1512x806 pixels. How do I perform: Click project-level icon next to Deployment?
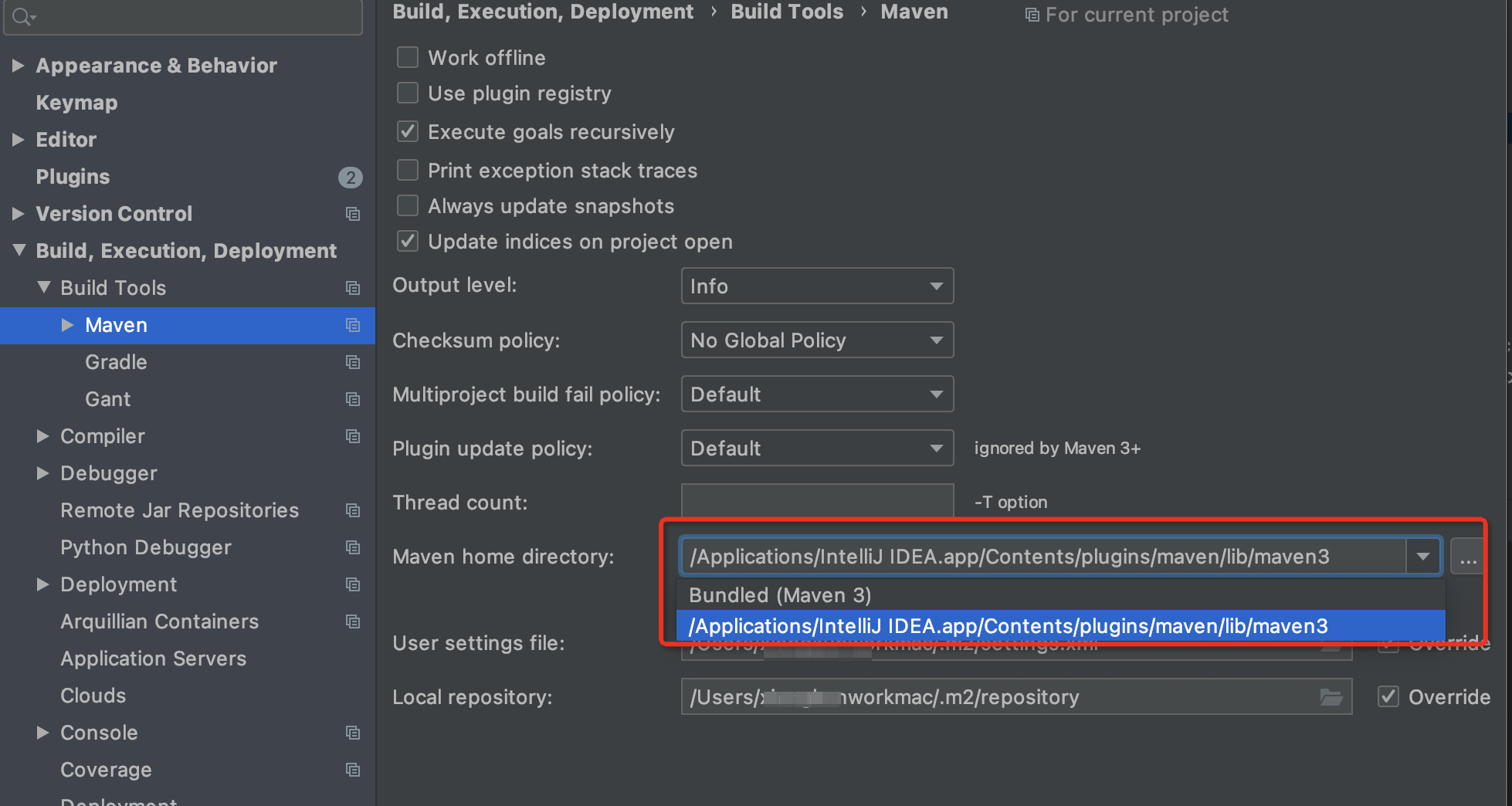353,584
